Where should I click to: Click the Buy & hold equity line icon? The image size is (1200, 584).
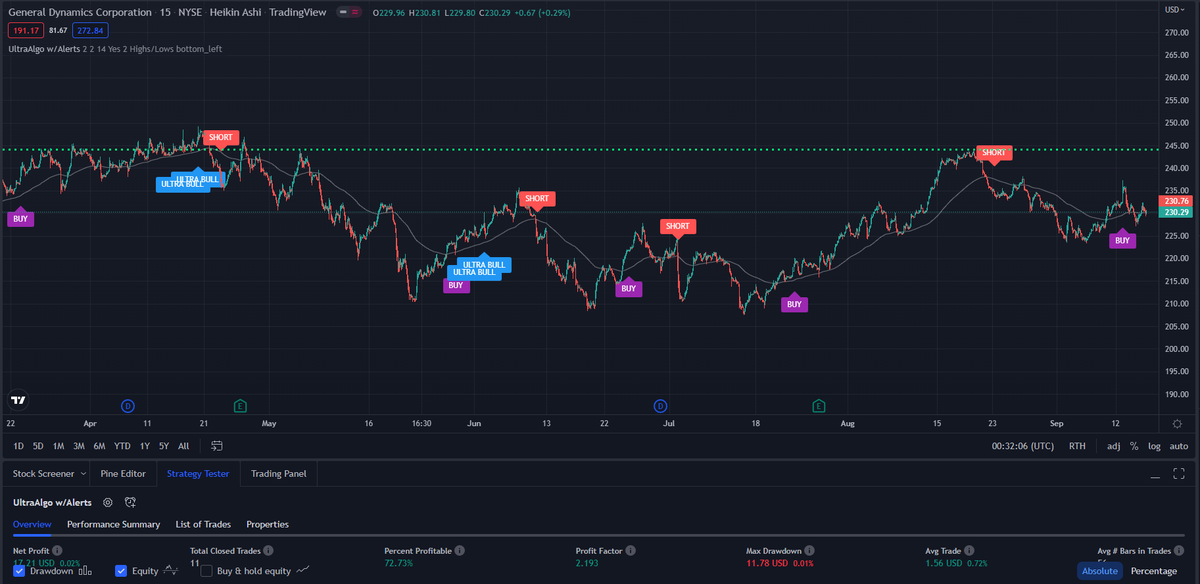point(303,571)
